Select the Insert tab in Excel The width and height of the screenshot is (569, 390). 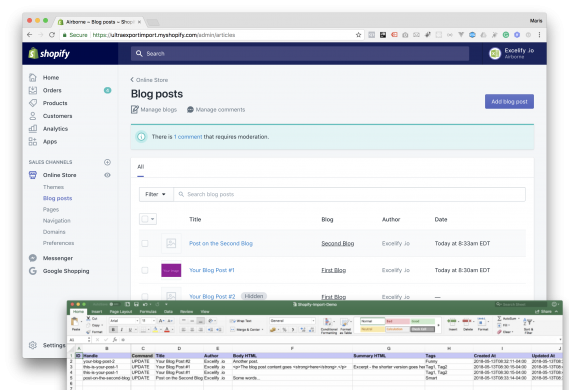point(97,312)
